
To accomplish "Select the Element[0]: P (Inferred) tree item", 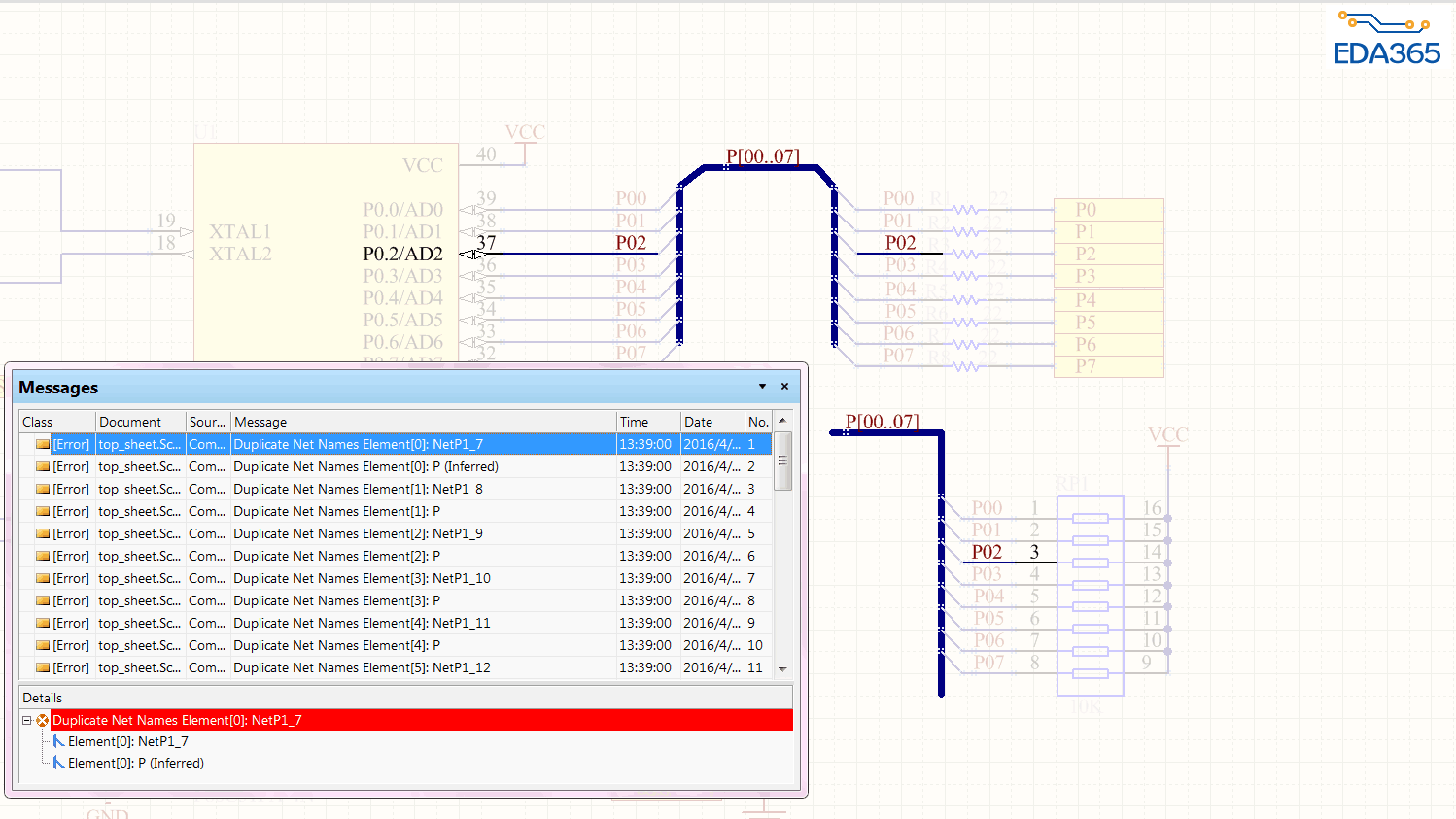I will point(136,764).
